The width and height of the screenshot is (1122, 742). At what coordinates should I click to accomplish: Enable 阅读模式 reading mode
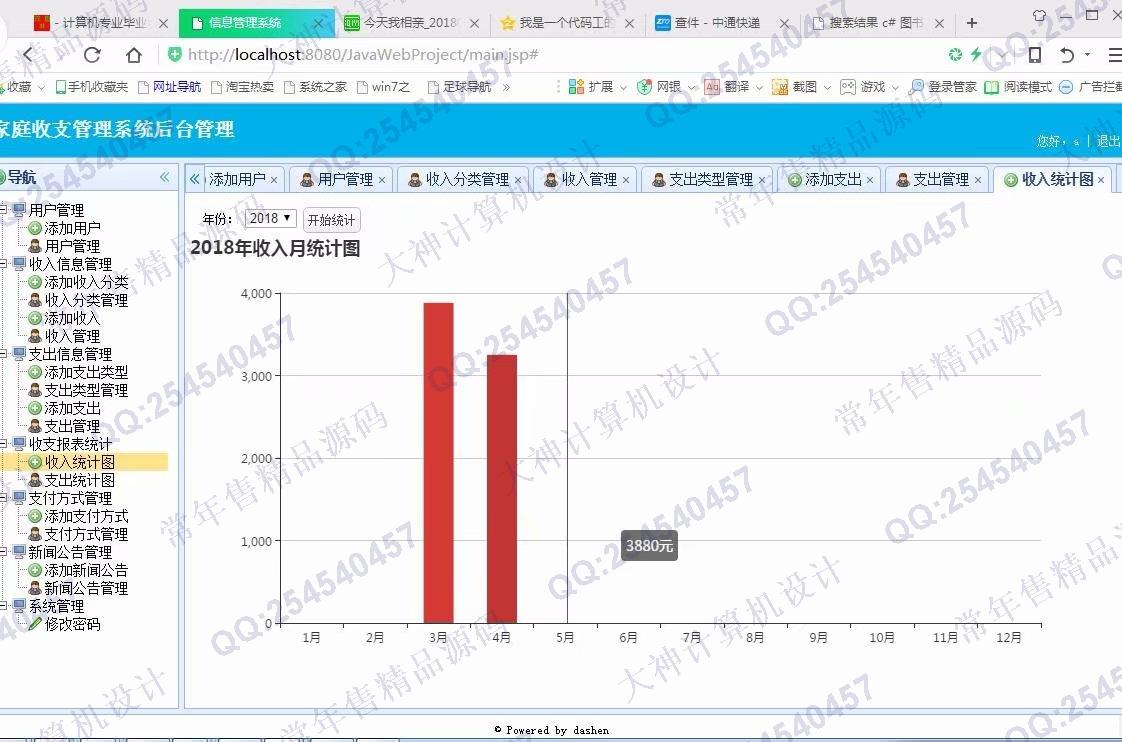pos(1018,87)
